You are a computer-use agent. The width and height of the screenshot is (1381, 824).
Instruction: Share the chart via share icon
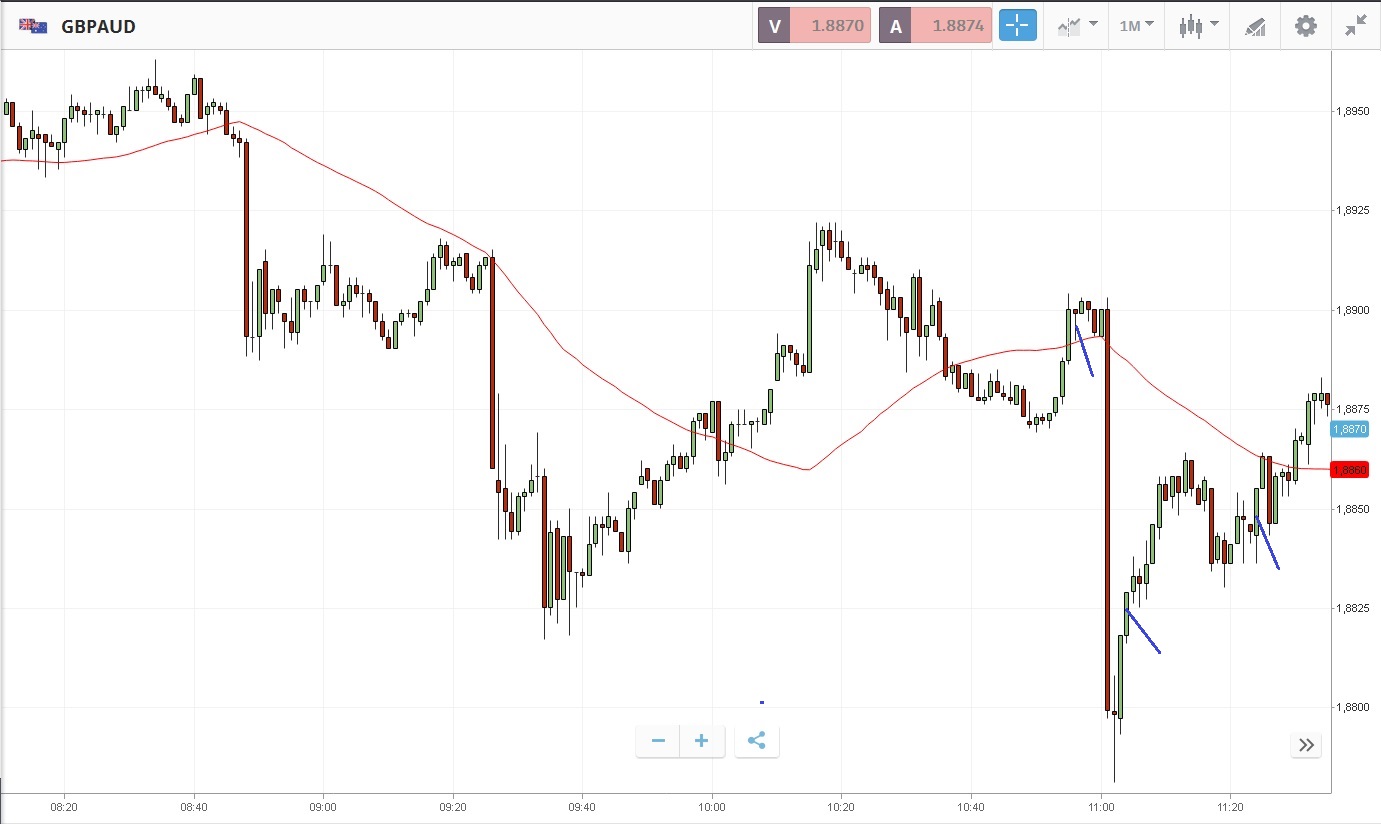pos(757,741)
